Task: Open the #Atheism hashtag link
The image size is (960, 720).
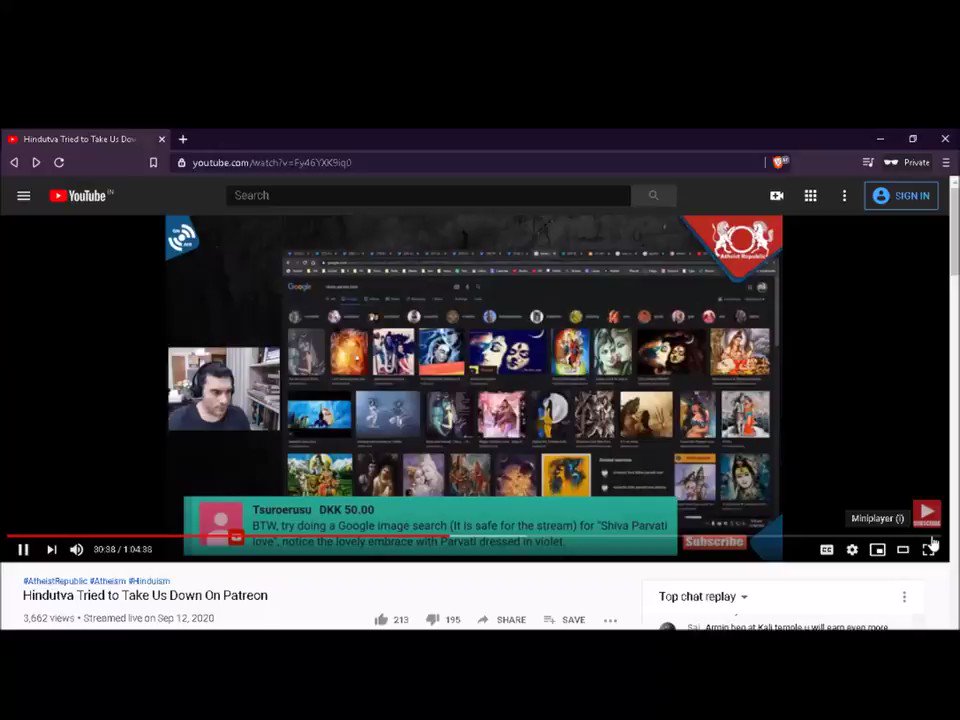Action: click(108, 581)
